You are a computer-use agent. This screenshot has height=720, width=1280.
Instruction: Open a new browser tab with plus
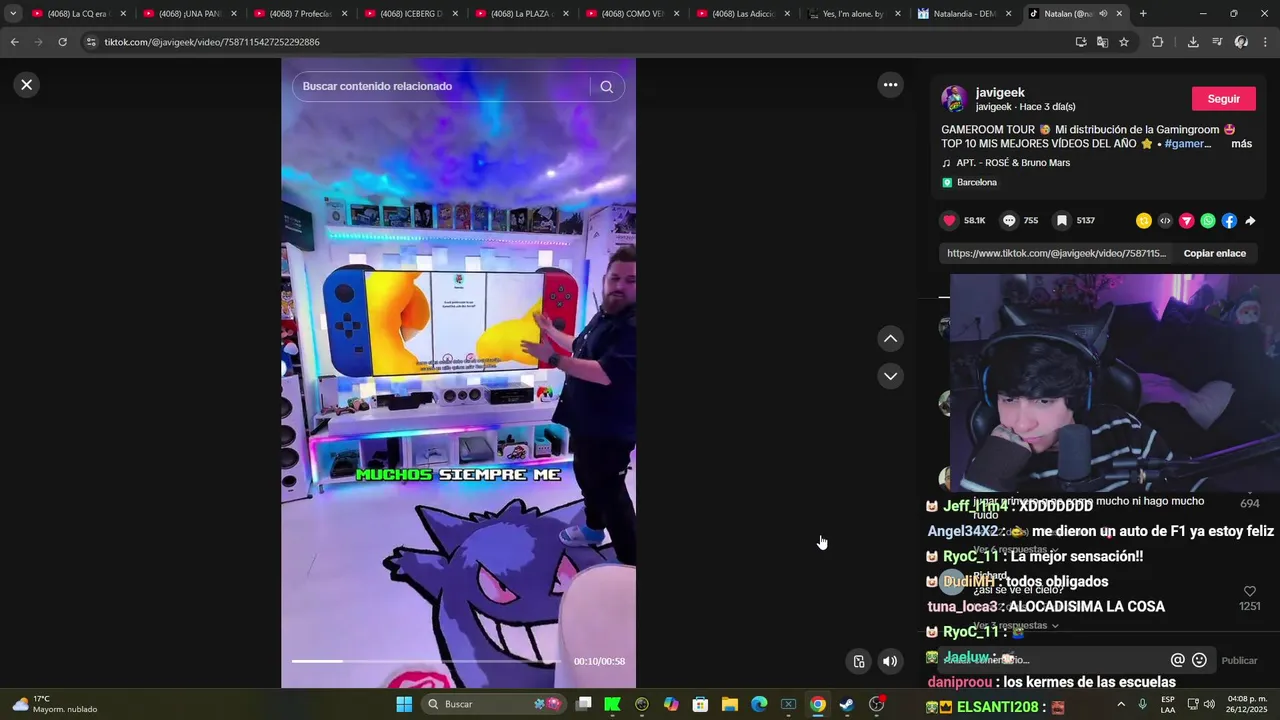click(x=1143, y=14)
